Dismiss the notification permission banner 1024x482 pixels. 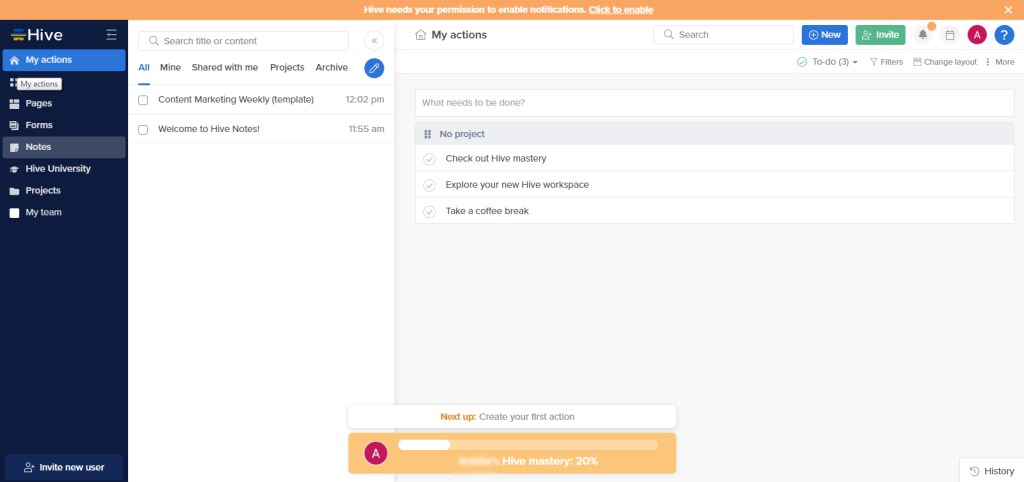pos(1008,9)
